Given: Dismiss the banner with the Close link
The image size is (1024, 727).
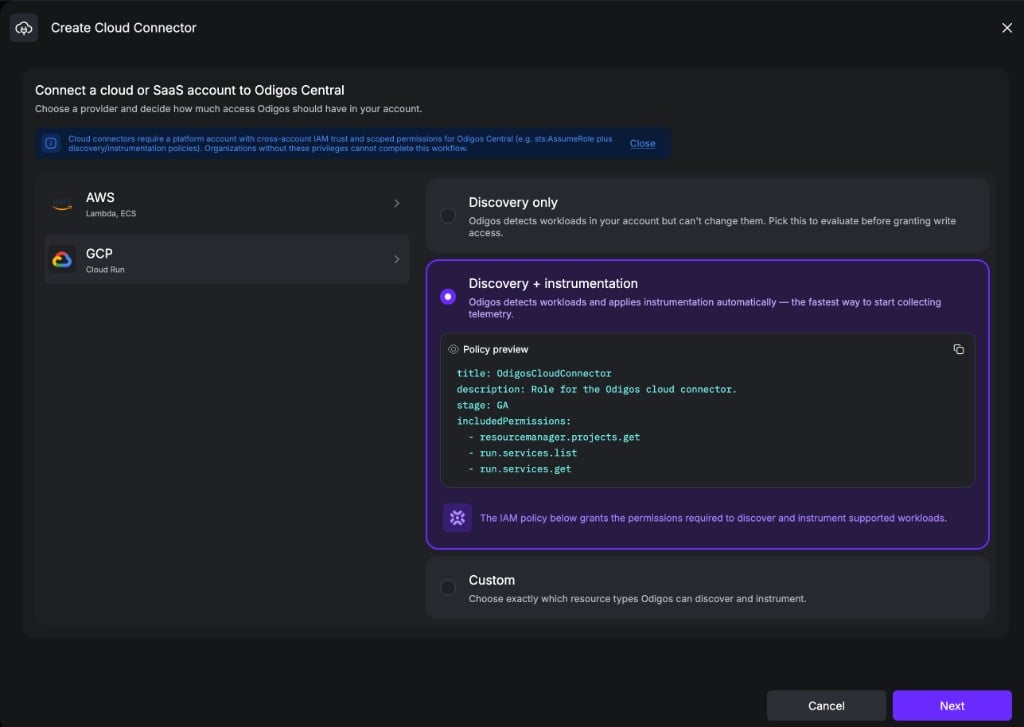Looking at the screenshot, I should pos(642,143).
